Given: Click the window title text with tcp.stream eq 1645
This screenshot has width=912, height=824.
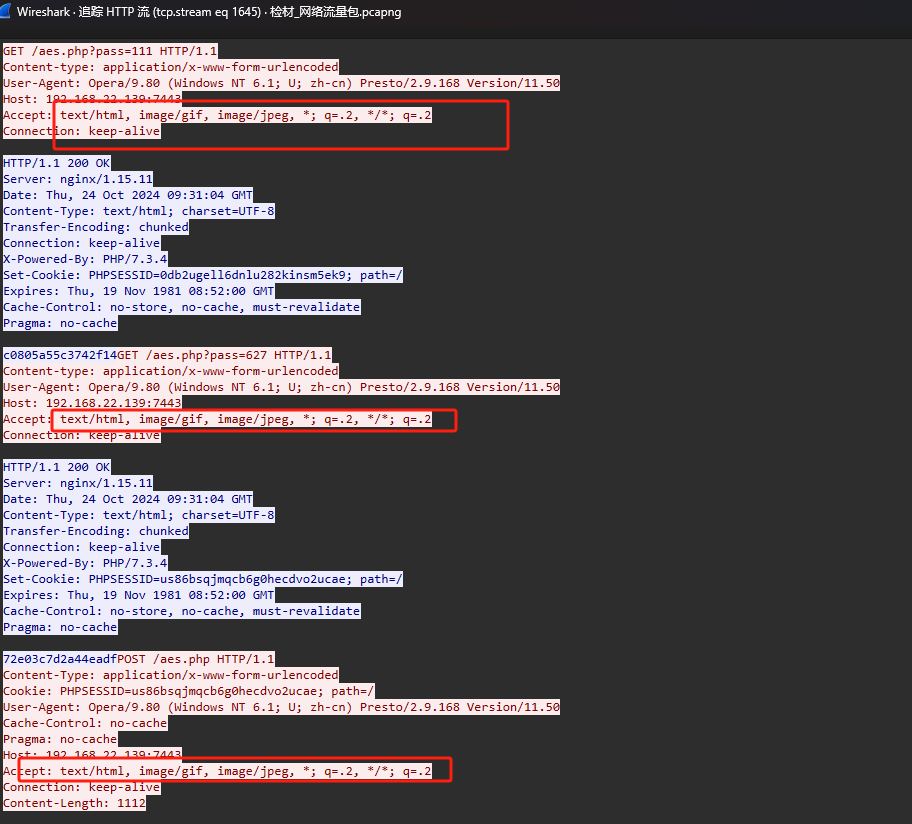Looking at the screenshot, I should click(x=210, y=13).
